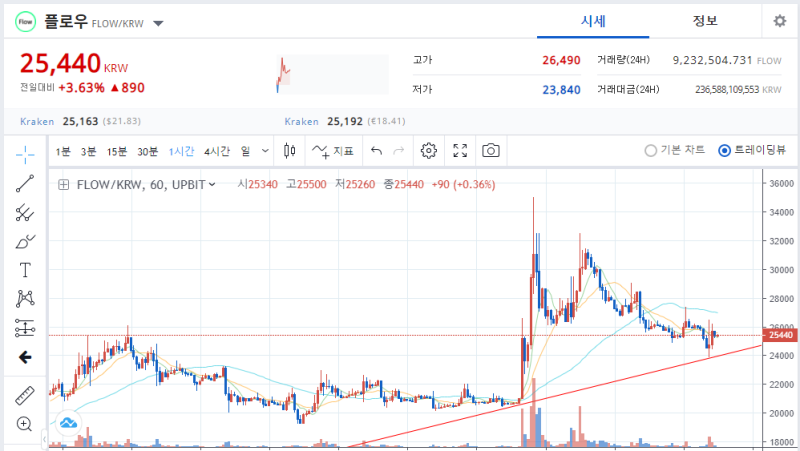The height and width of the screenshot is (451, 800).
Task: Toggle fullscreen chart mode
Action: [x=460, y=151]
